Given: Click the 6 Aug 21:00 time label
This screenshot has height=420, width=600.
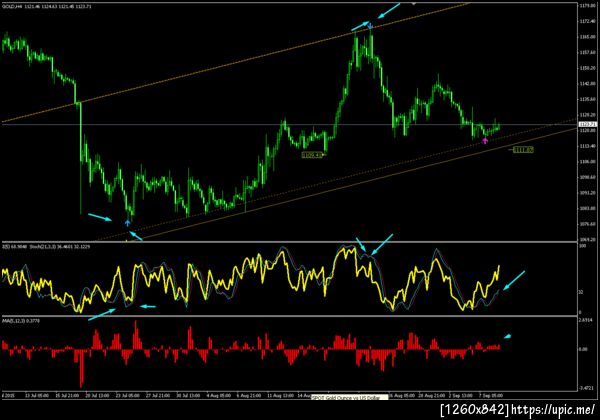Looking at the screenshot, I should point(249,396).
